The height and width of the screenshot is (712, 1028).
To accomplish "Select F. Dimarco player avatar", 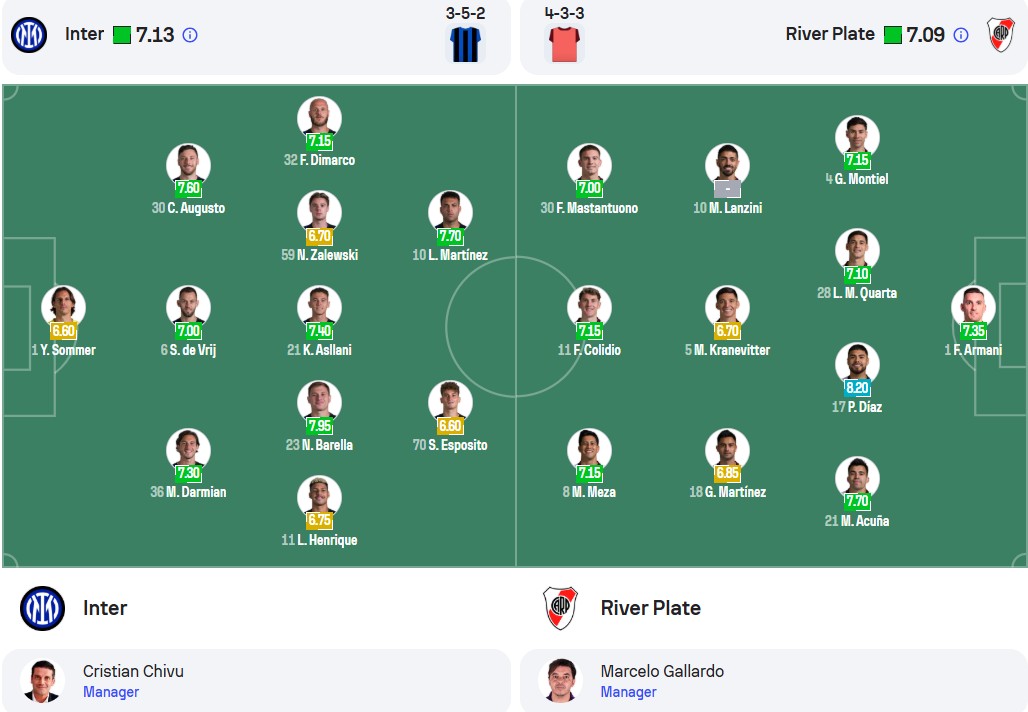I will (319, 118).
